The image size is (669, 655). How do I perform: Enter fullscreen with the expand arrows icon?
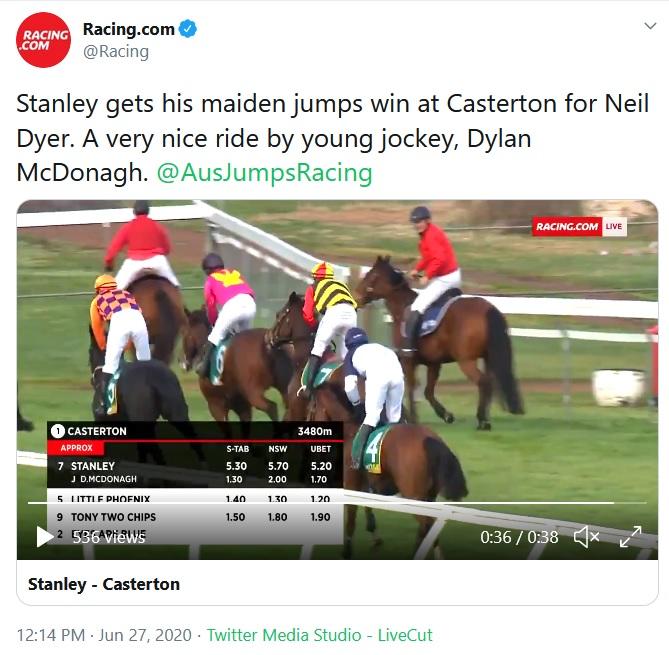click(631, 537)
